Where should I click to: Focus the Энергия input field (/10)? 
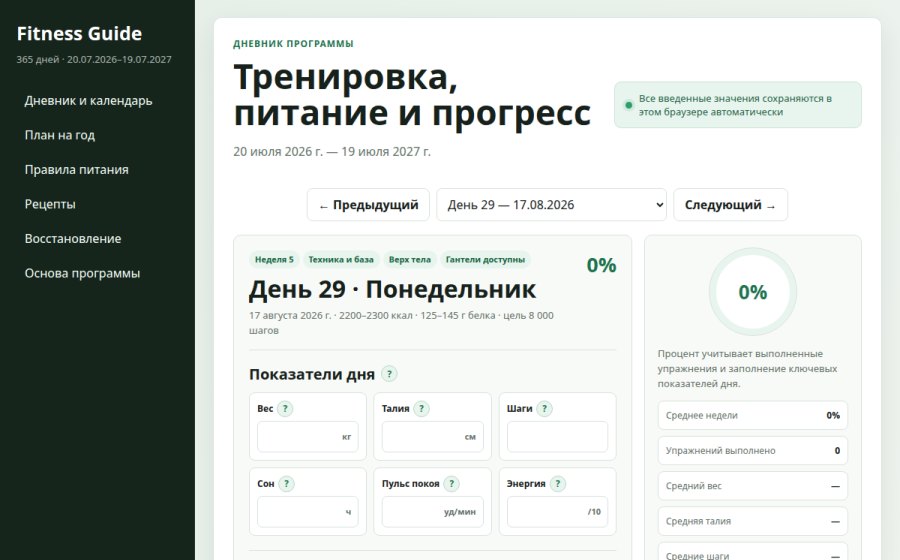click(x=557, y=512)
